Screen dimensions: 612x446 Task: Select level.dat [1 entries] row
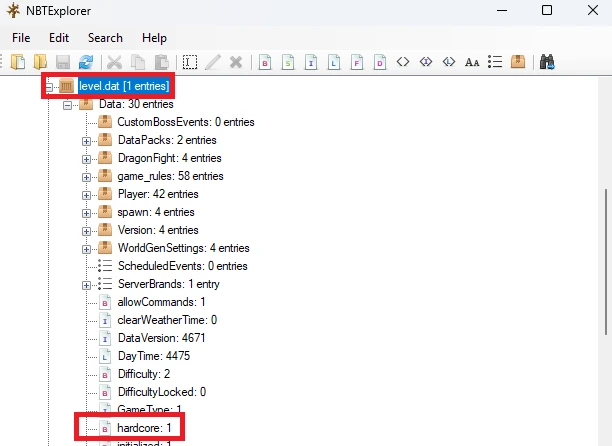(124, 86)
